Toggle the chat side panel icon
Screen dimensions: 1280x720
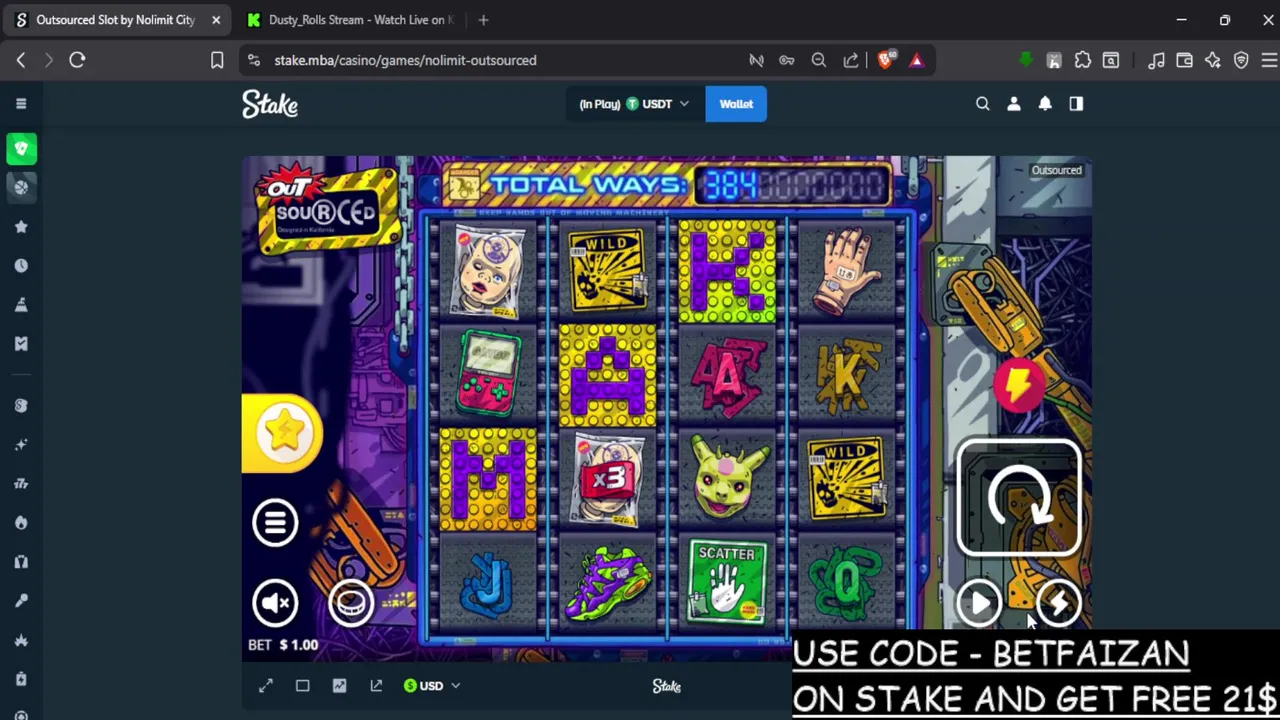[x=1076, y=104]
